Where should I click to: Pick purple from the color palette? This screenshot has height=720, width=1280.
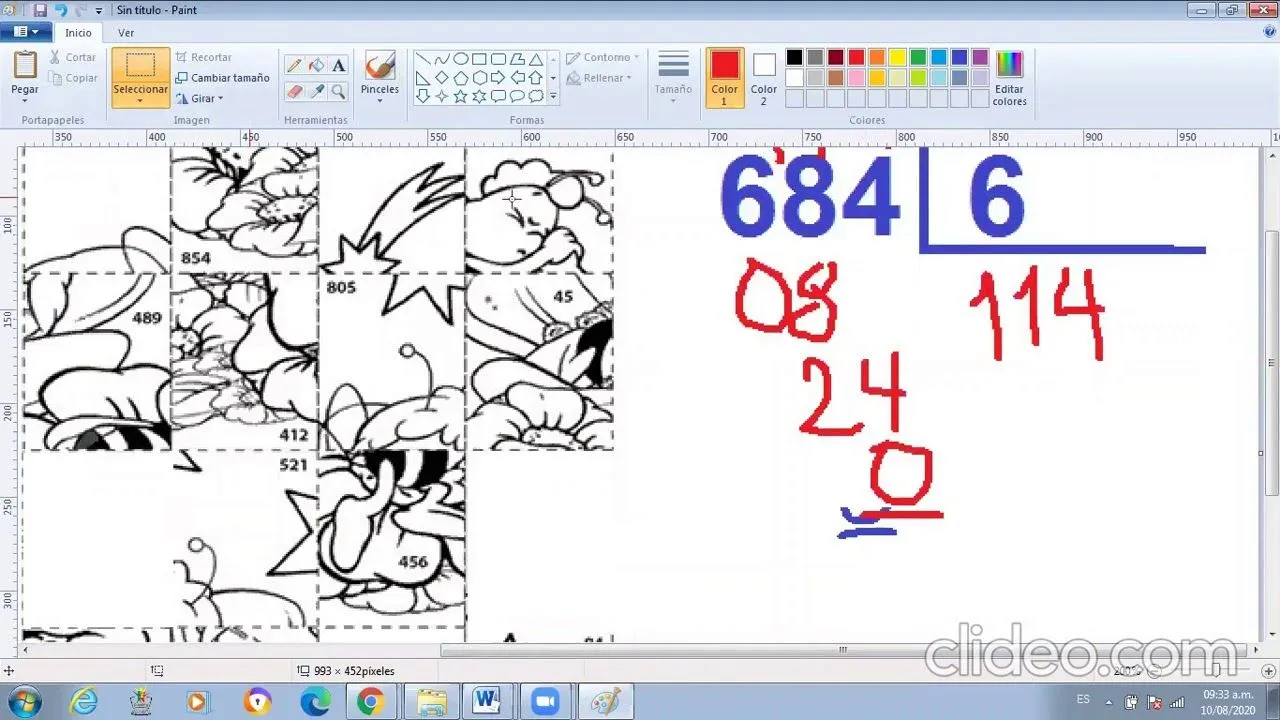pyautogui.click(x=980, y=57)
